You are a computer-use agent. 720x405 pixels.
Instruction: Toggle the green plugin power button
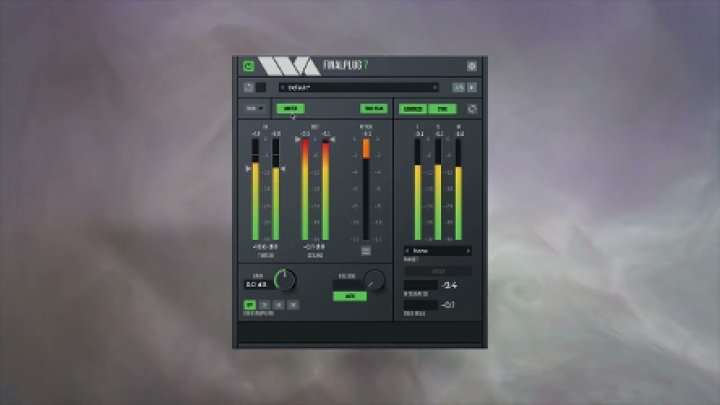coord(248,66)
